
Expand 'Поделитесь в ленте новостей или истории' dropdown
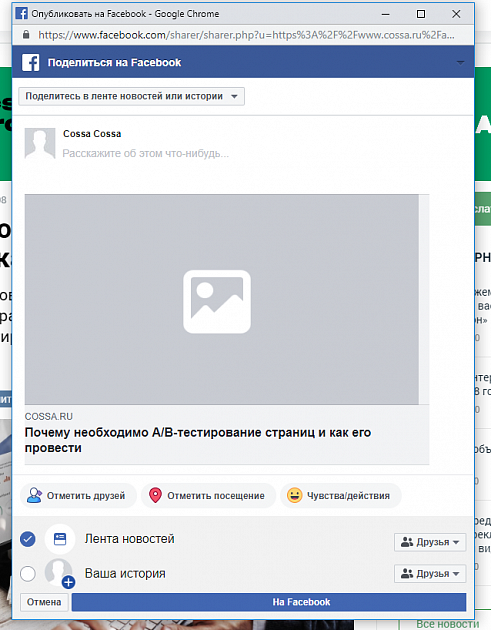pyautogui.click(x=131, y=96)
